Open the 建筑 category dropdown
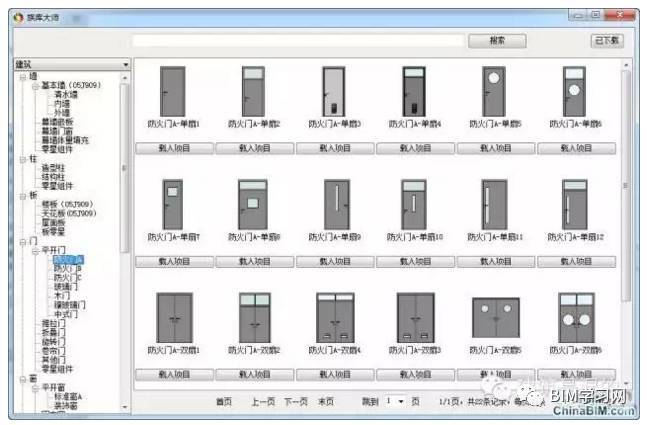 [x=125, y=65]
